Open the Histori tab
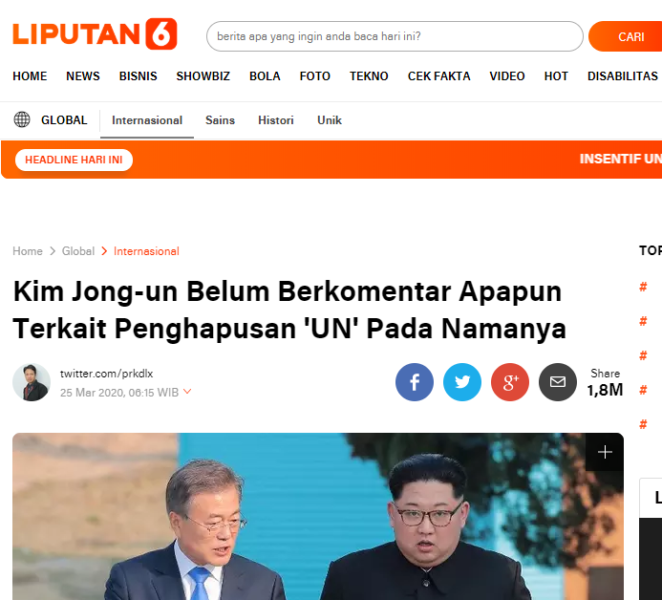This screenshot has height=600, width=662. point(276,120)
